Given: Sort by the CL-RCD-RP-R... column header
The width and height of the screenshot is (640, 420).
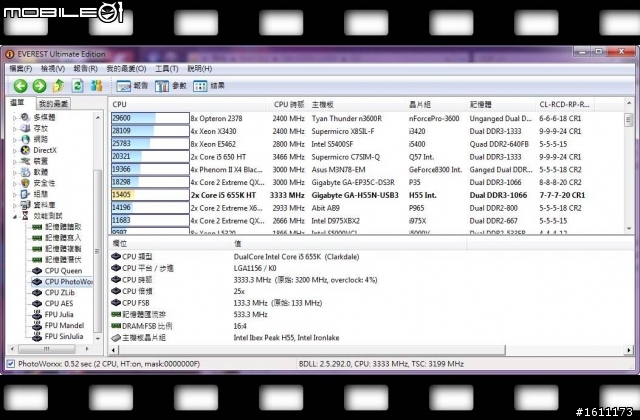Looking at the screenshot, I should (x=565, y=104).
